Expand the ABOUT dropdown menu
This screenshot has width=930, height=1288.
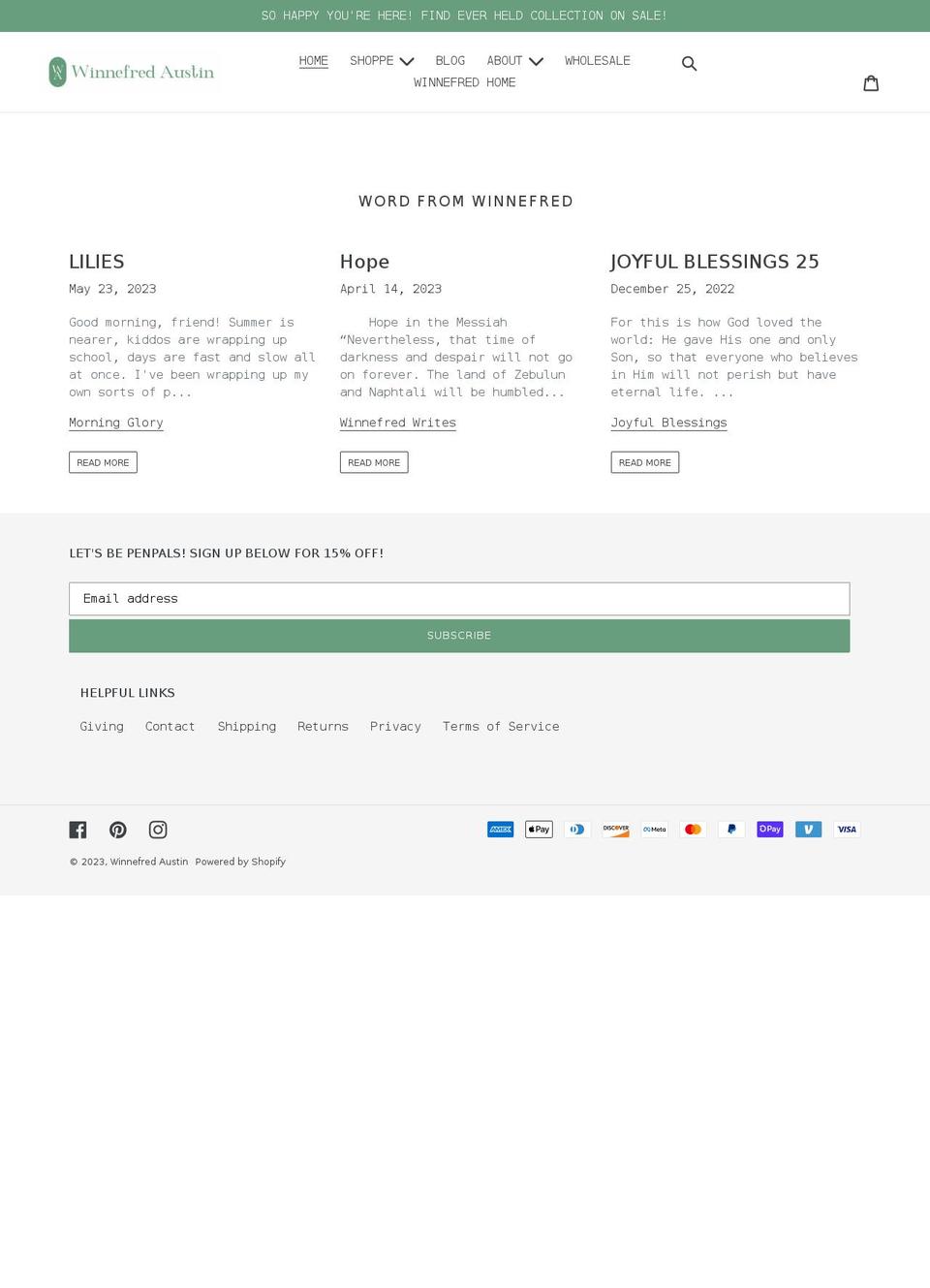[514, 61]
